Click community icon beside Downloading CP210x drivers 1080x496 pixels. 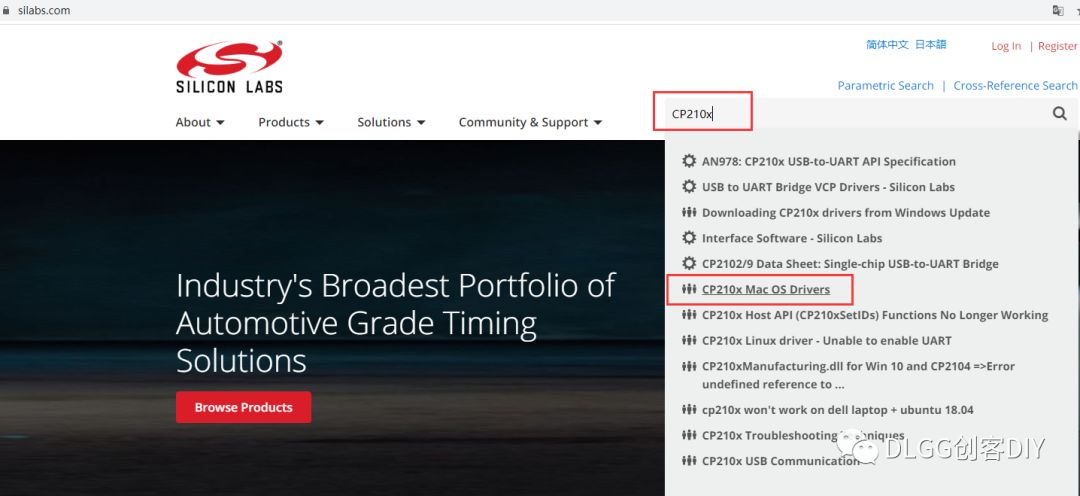click(x=689, y=212)
